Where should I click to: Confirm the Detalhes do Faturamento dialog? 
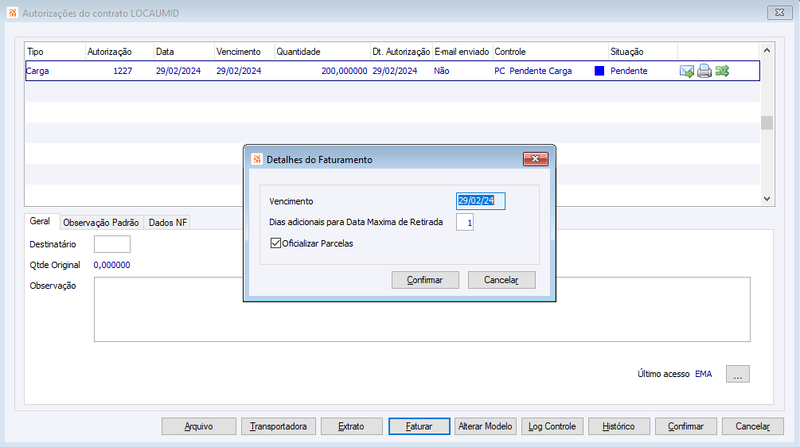coord(425,280)
